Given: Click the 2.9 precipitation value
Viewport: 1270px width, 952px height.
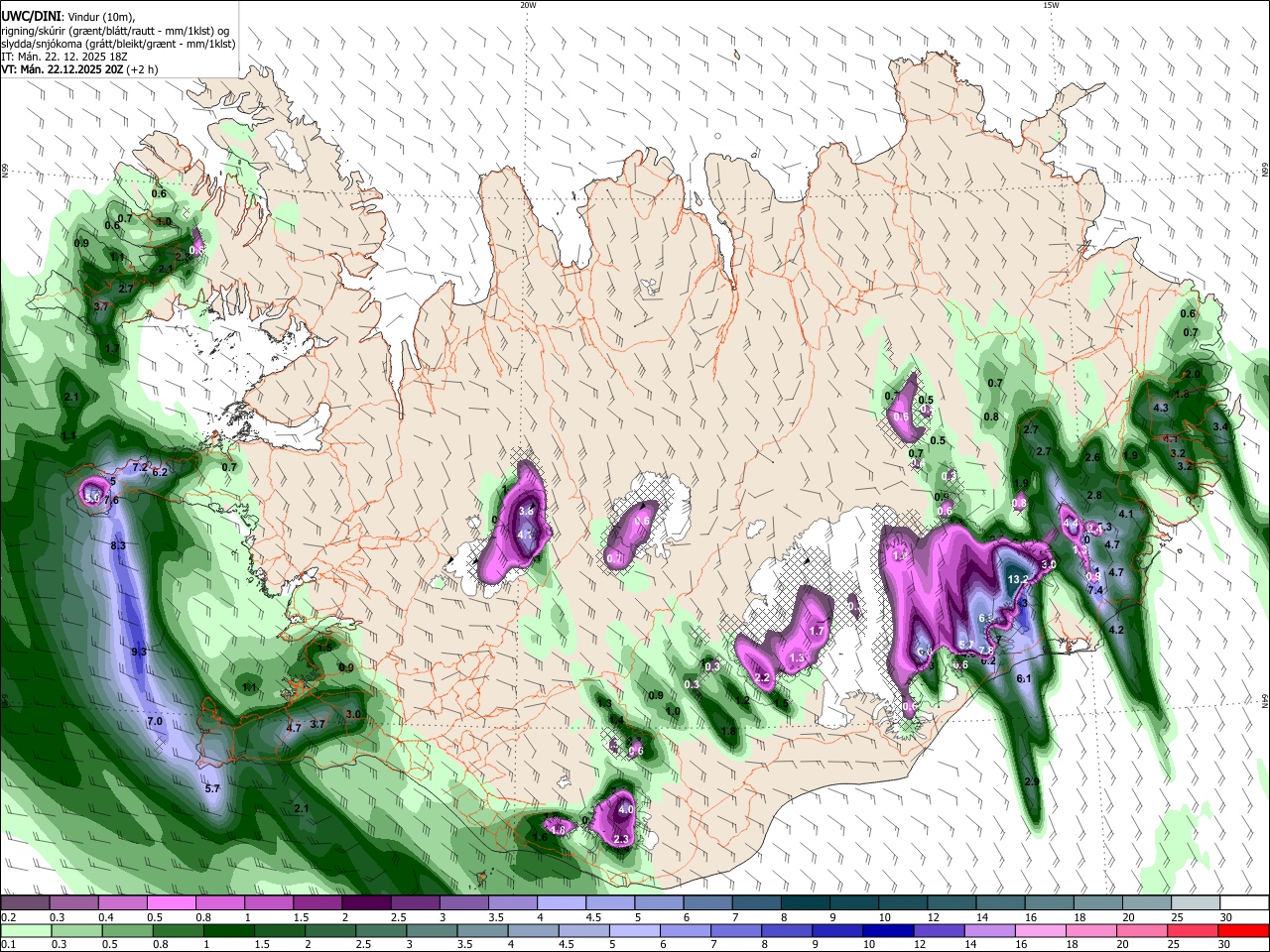Looking at the screenshot, I should point(1032,781).
